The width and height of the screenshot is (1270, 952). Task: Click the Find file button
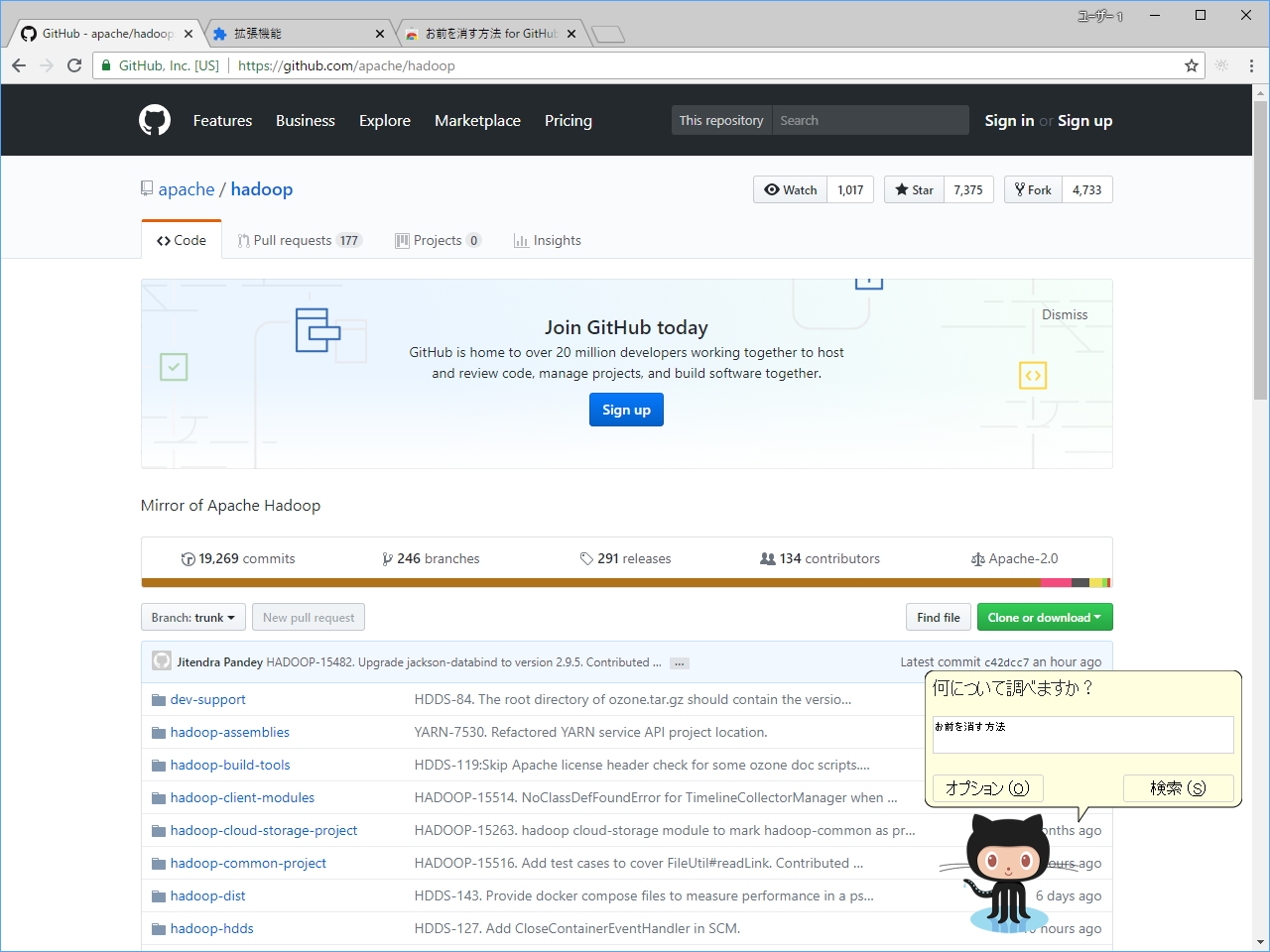tap(939, 617)
